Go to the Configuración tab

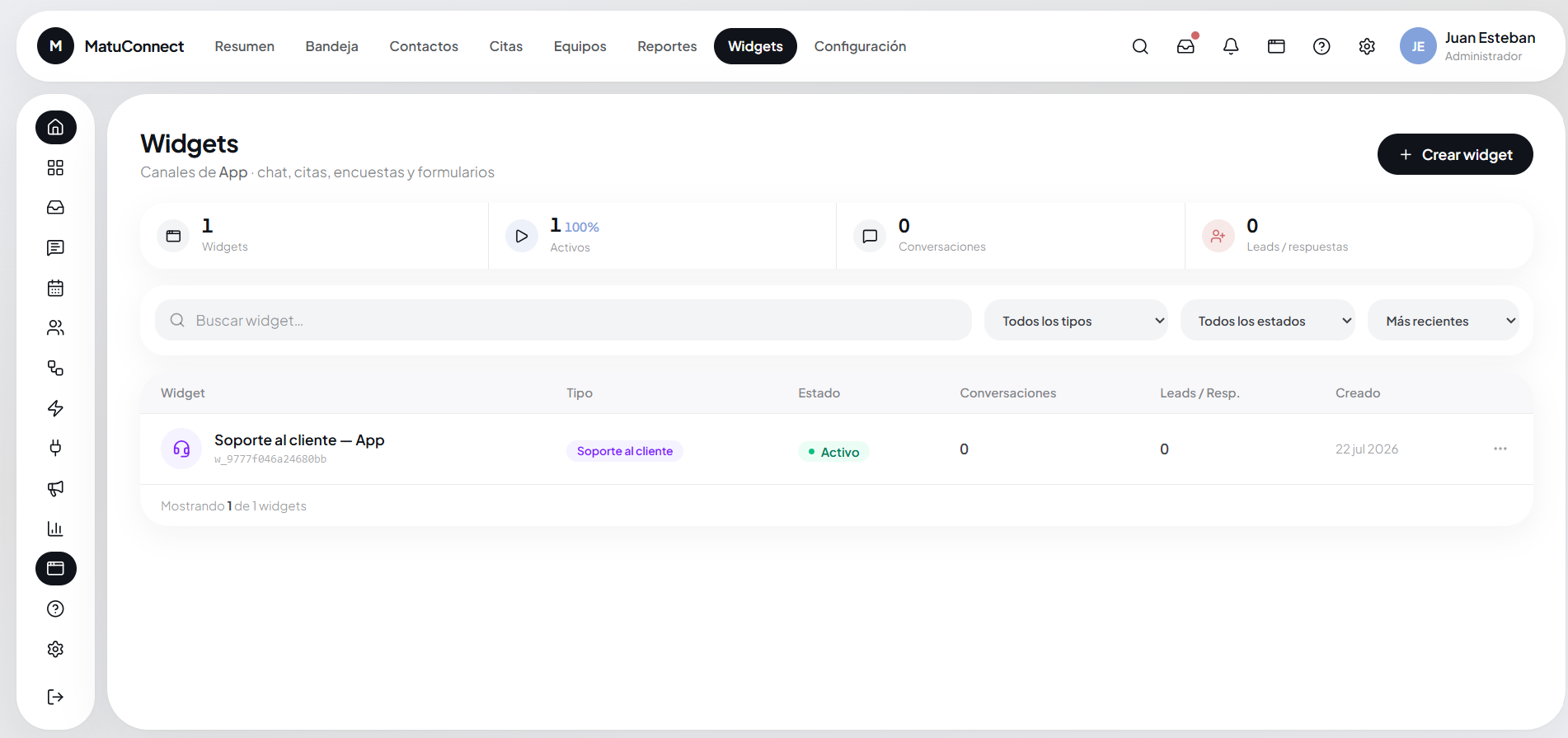[860, 46]
